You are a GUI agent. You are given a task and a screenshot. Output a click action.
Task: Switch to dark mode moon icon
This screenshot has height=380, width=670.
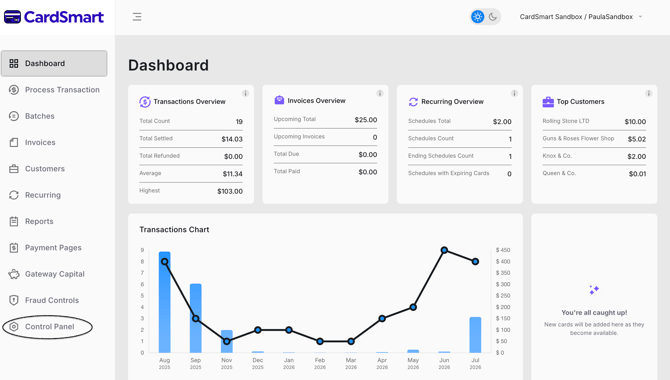[493, 17]
